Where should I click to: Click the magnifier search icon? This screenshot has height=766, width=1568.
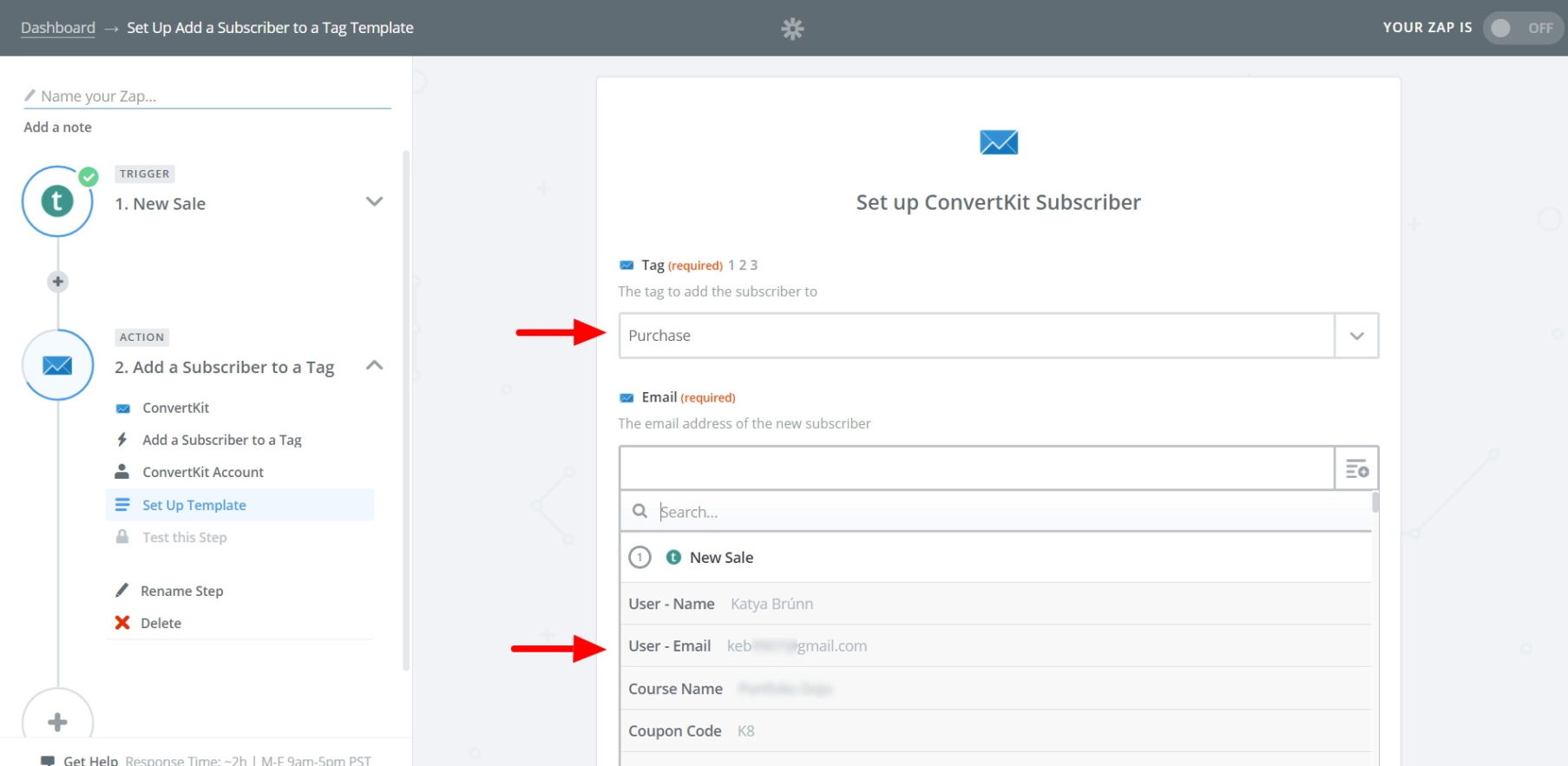click(640, 512)
